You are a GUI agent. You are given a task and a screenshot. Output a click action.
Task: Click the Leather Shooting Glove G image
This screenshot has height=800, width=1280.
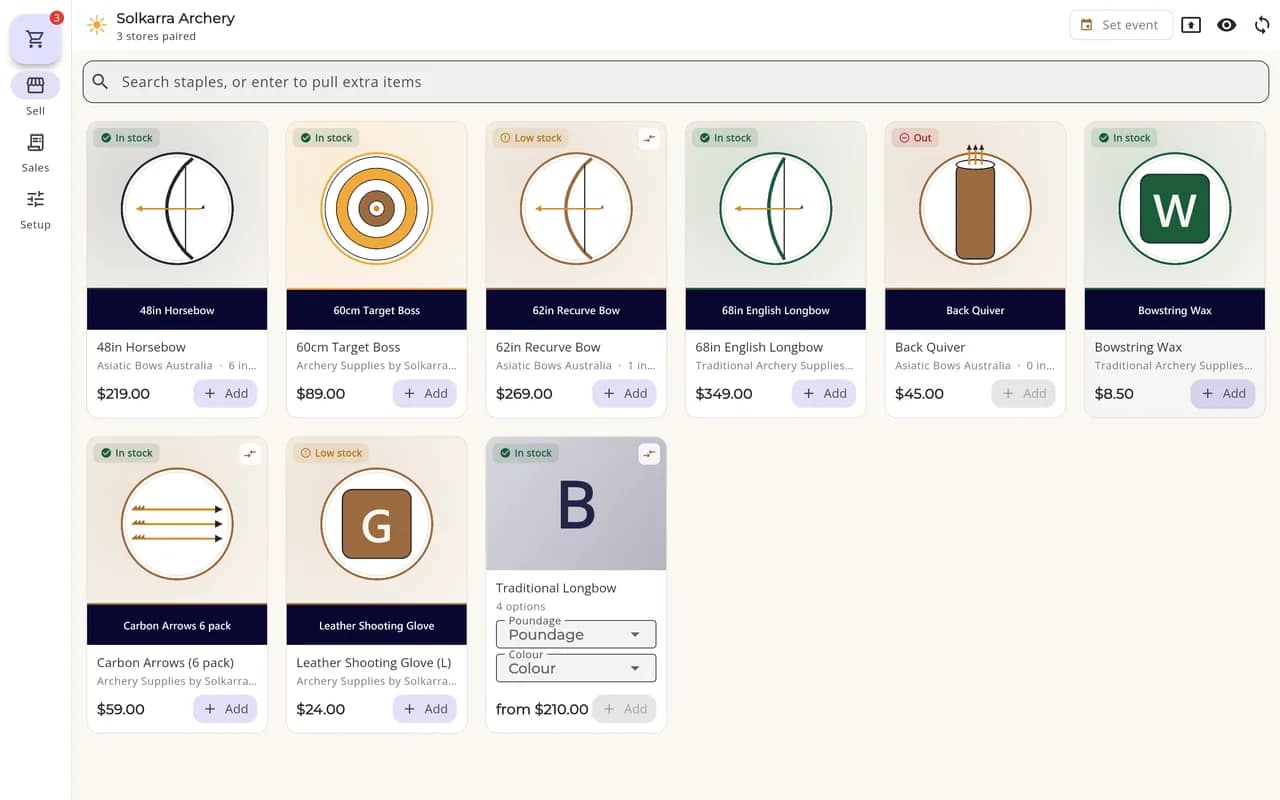click(x=377, y=540)
